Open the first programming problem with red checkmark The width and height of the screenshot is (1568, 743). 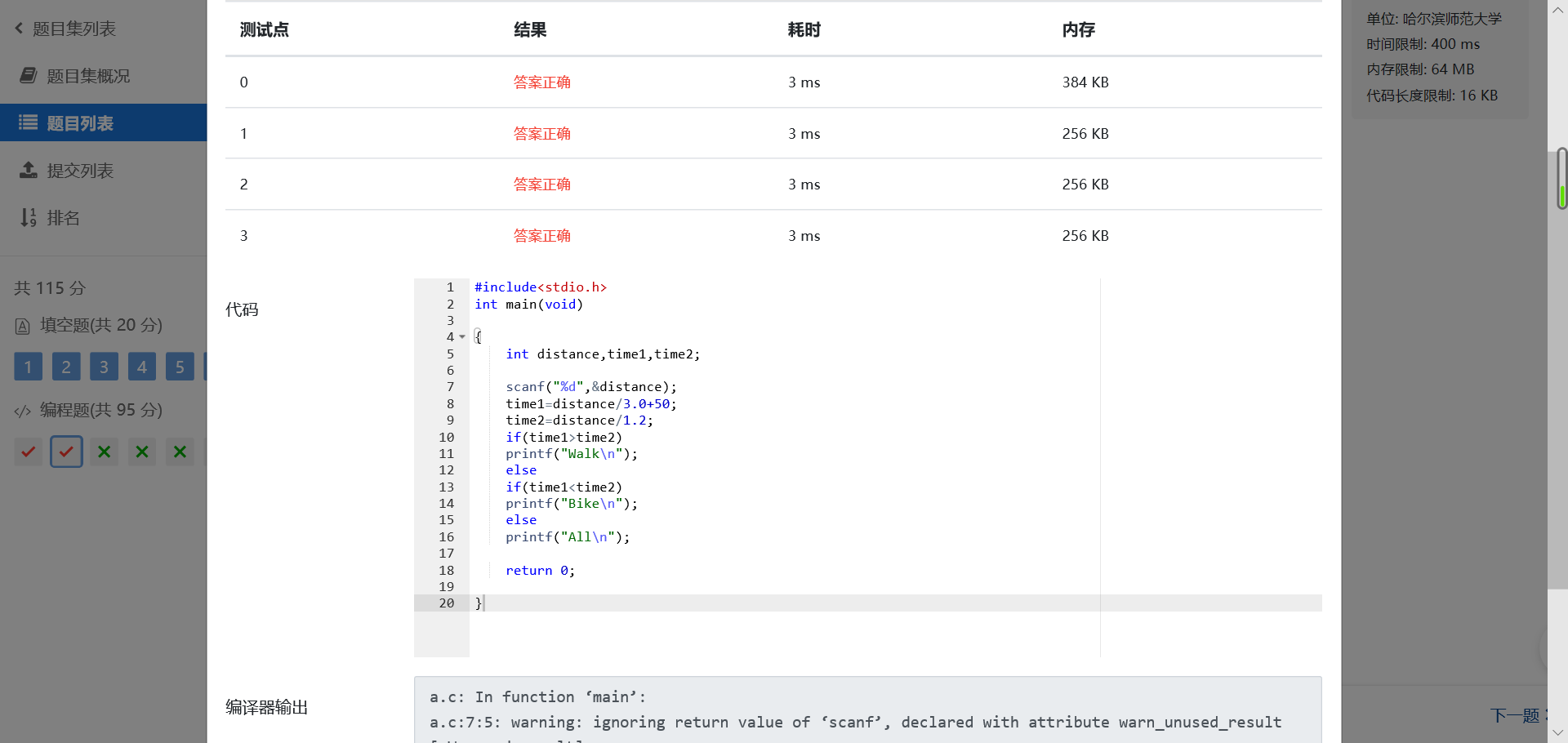[x=28, y=452]
